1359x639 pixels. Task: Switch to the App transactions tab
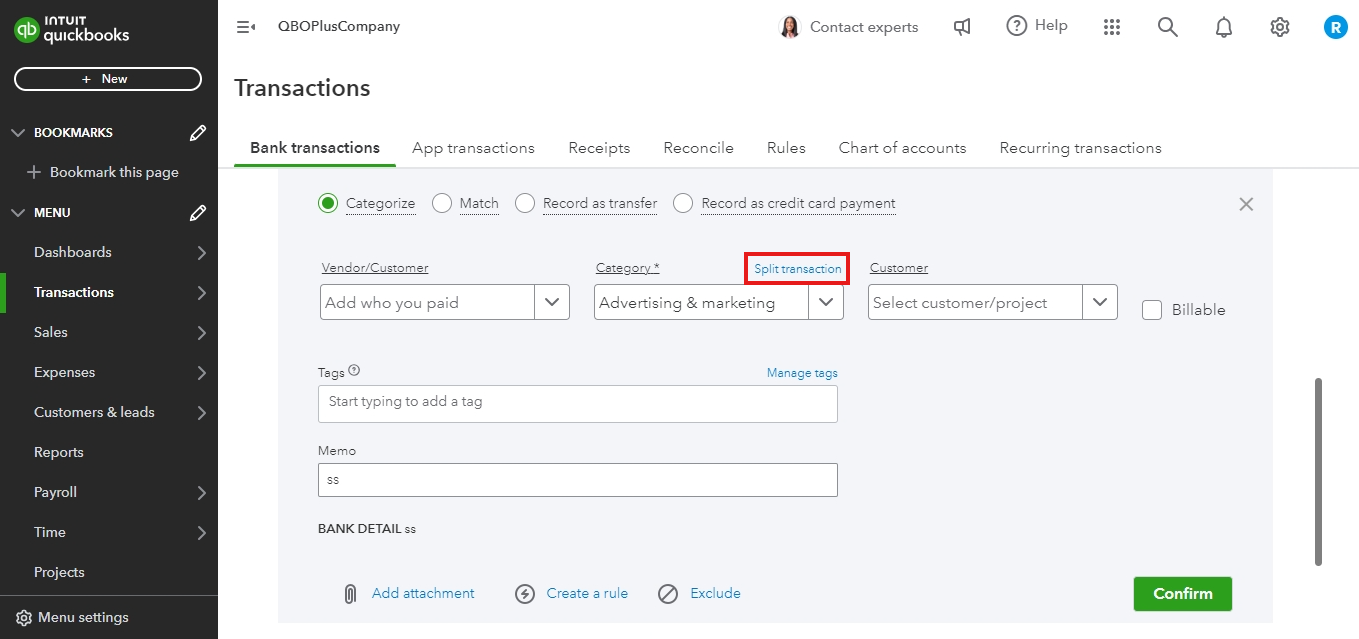473,148
